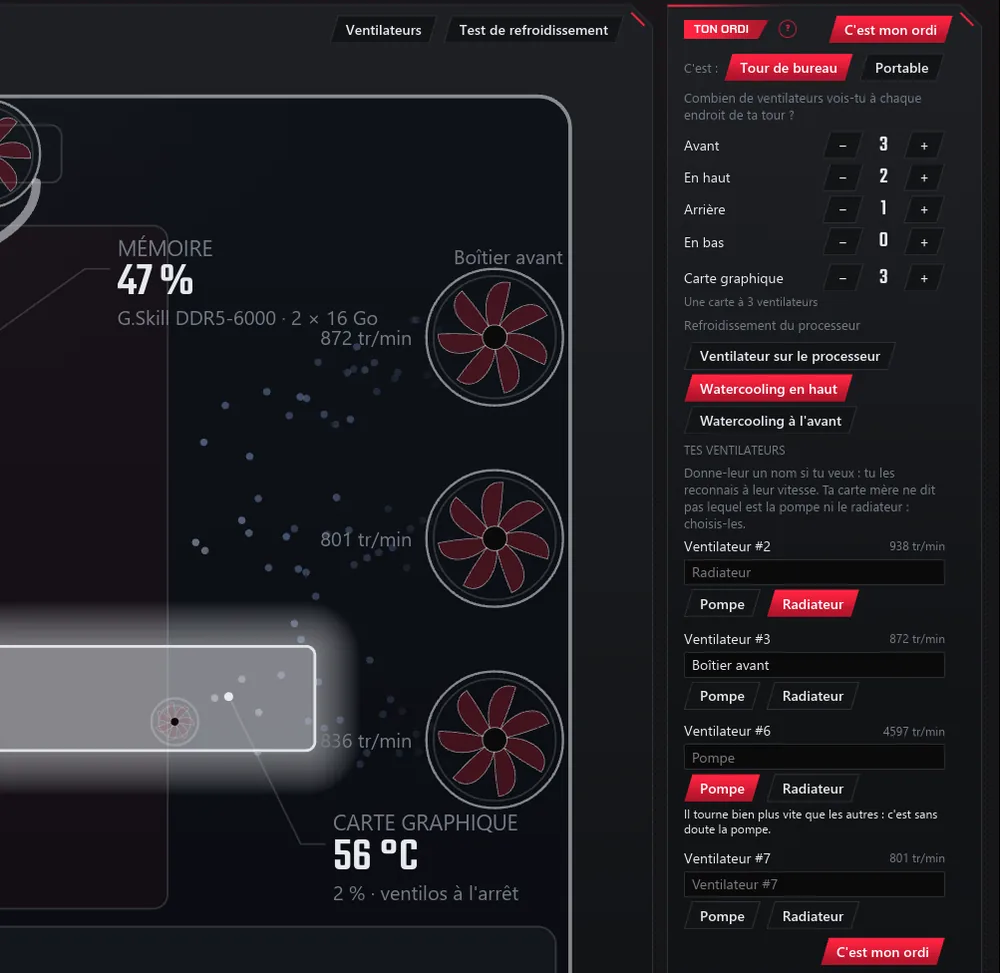Mark Ventilateur #2 as Radiateur

coord(812,604)
